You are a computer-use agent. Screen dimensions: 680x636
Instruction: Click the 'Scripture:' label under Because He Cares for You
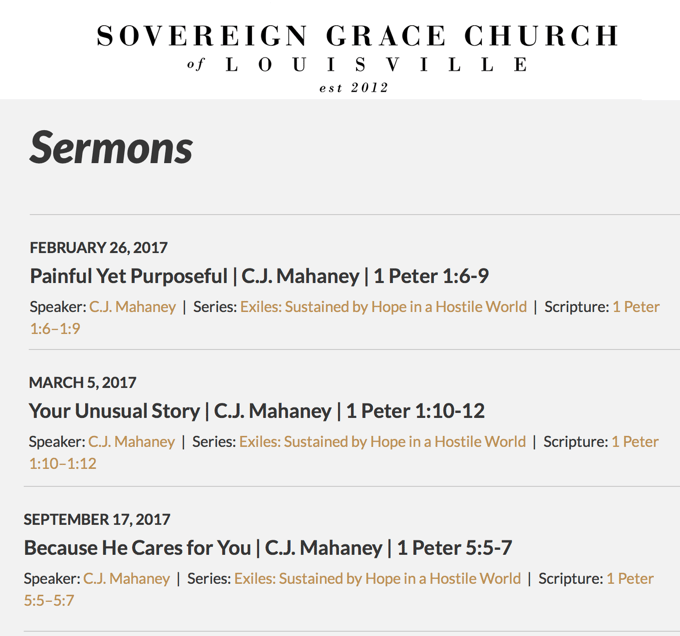click(571, 578)
